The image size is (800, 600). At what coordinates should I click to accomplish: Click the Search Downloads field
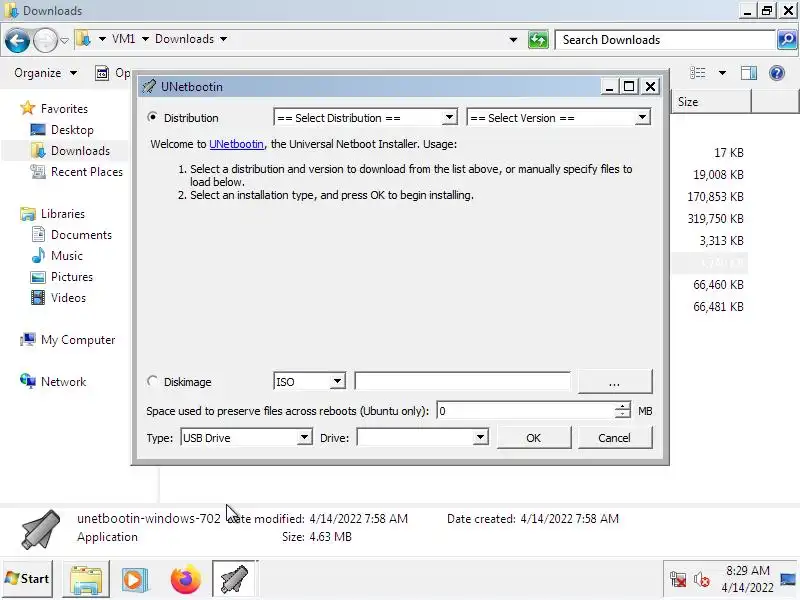coord(664,40)
